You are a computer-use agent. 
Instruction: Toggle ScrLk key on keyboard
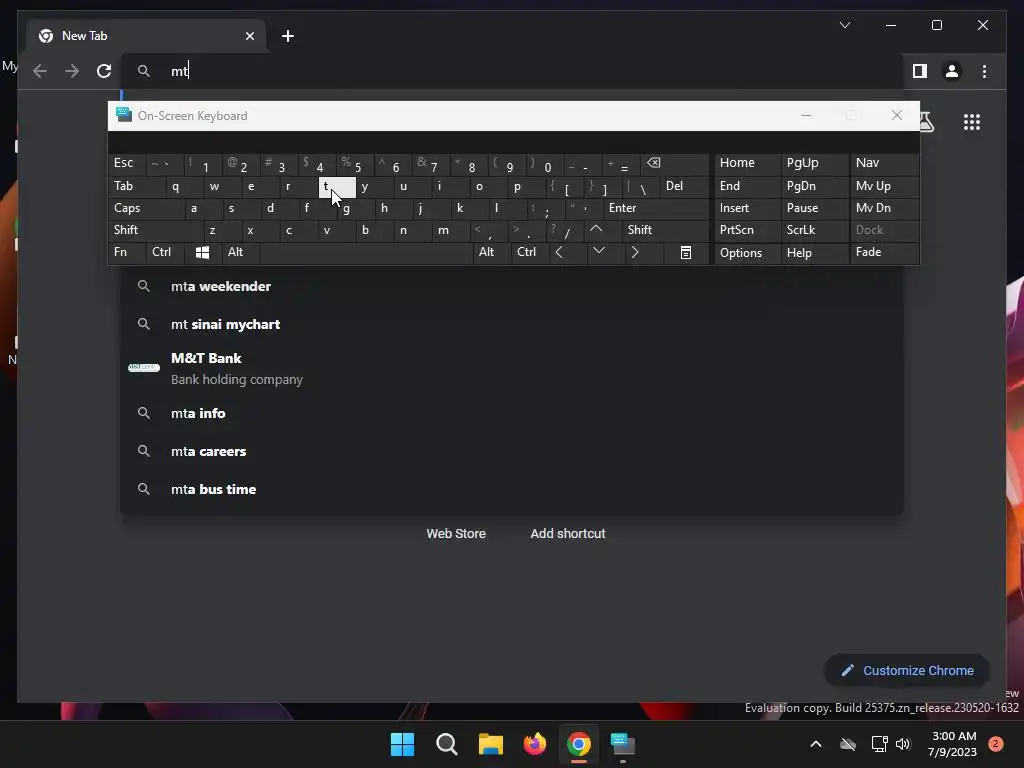click(x=814, y=230)
